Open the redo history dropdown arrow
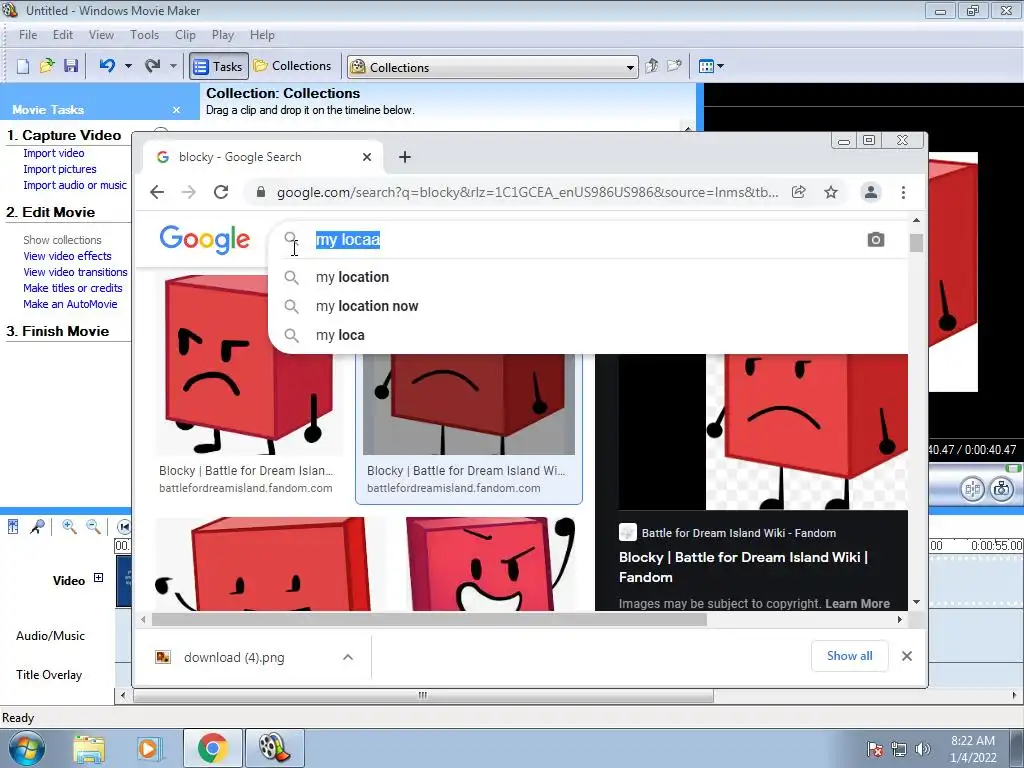 [173, 66]
